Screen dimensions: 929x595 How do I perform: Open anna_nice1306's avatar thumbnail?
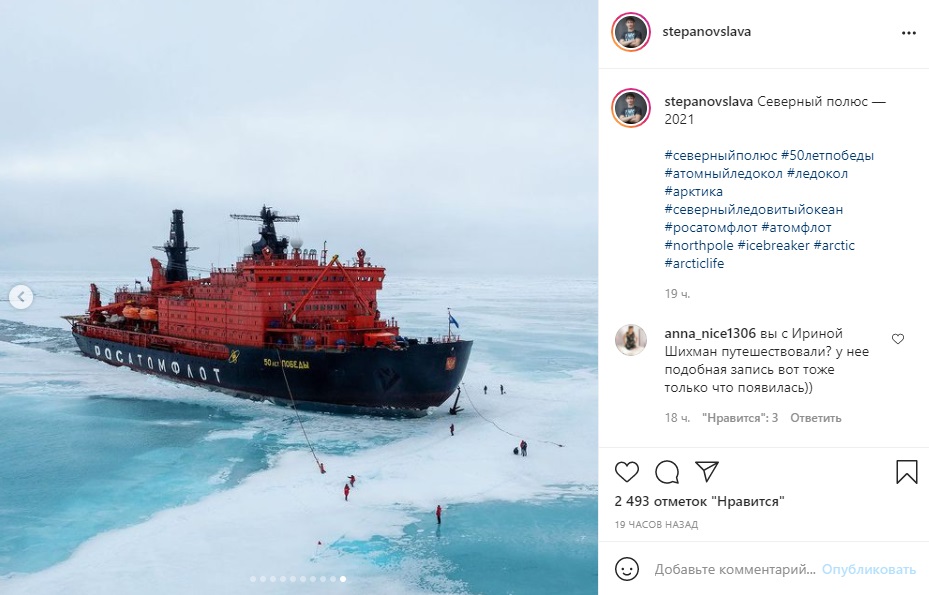[631, 340]
